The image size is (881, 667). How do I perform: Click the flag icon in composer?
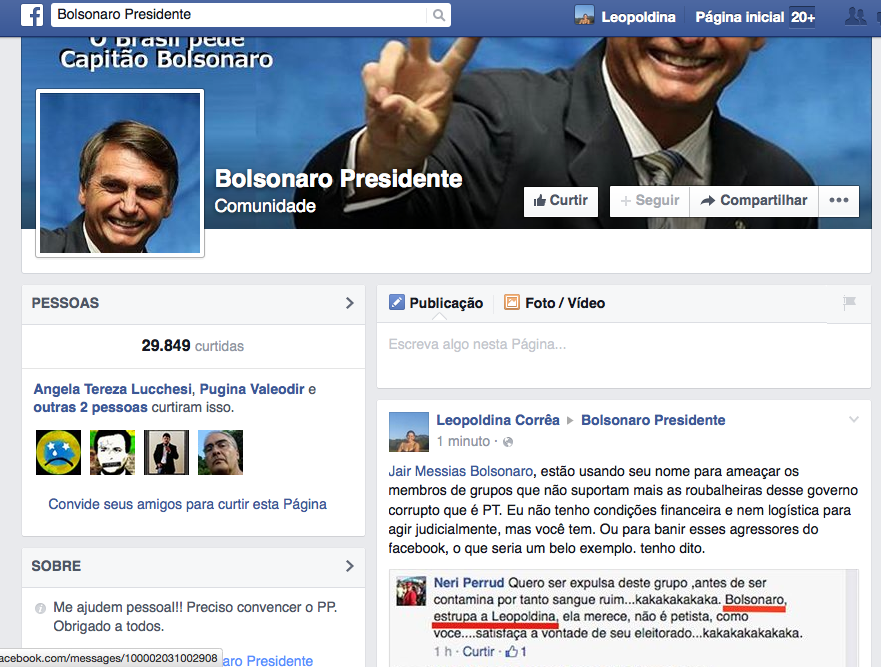tap(849, 303)
